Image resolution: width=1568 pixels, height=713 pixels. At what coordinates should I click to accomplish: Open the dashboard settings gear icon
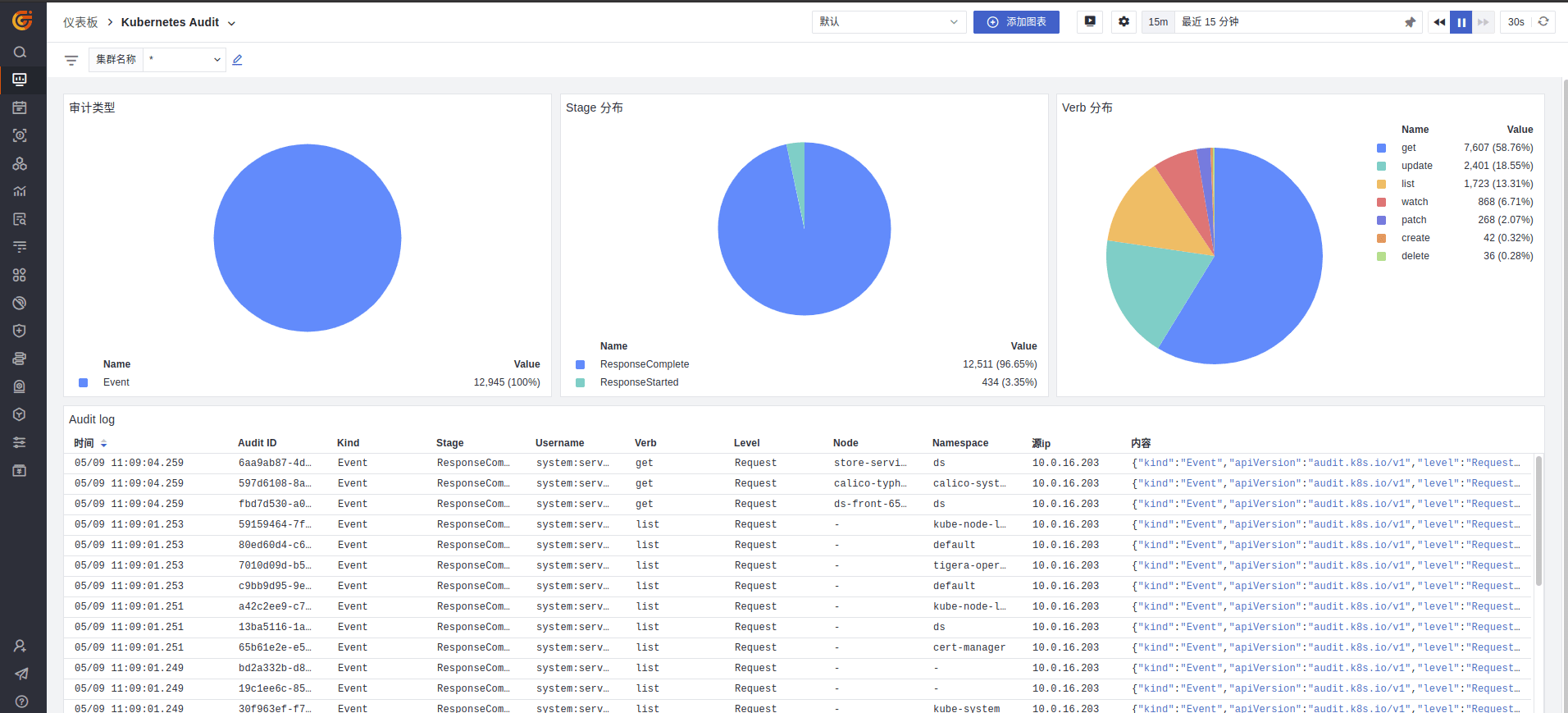tap(1124, 21)
